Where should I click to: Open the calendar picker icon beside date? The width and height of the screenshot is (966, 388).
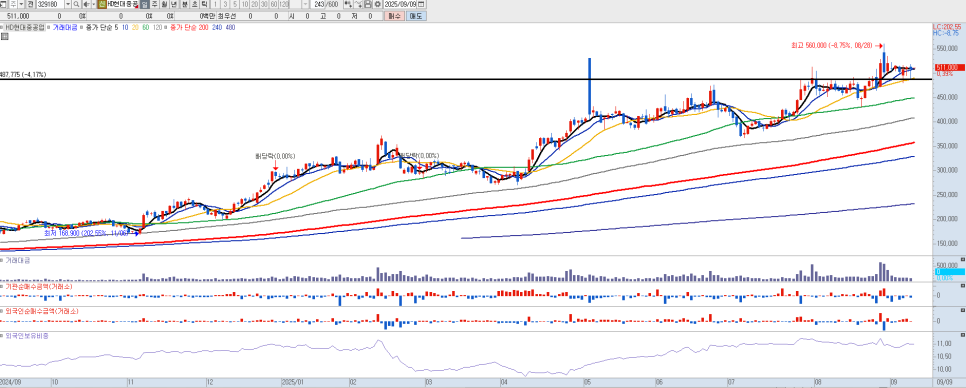click(421, 4)
